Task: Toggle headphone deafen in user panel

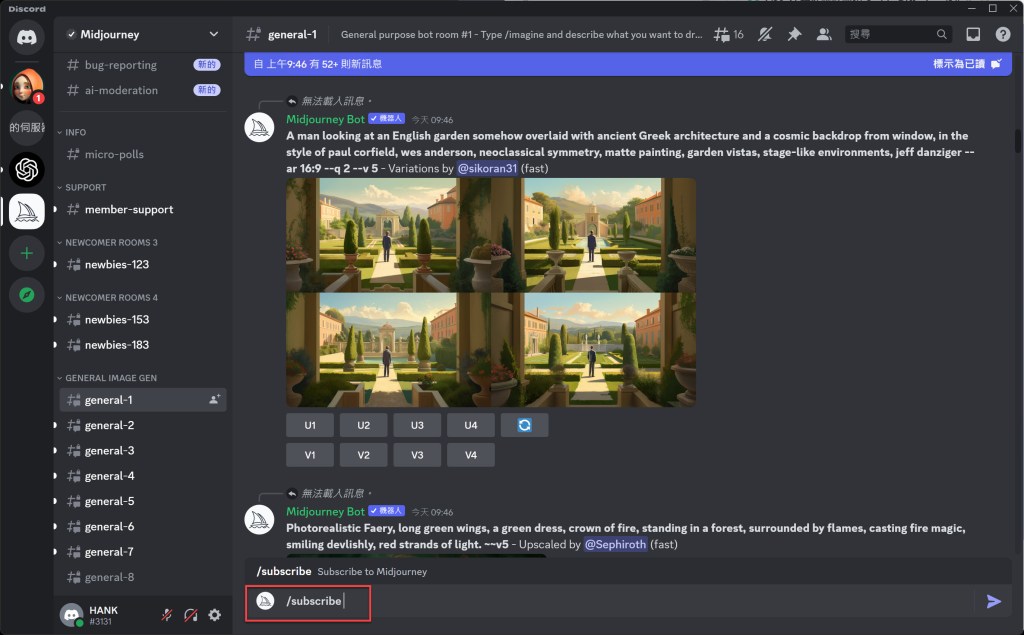Action: [x=190, y=615]
